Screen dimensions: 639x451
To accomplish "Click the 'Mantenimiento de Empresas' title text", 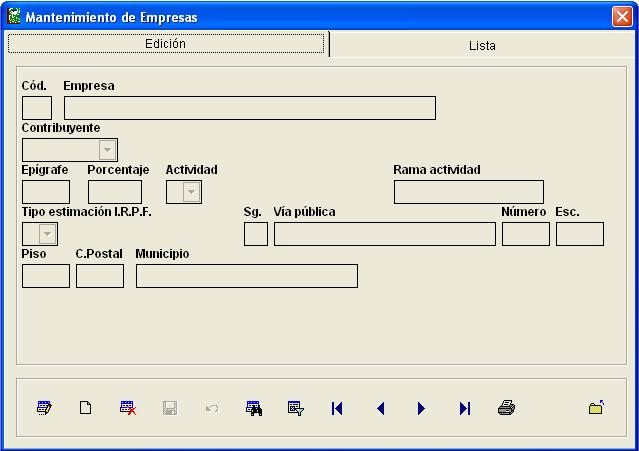I will 111,17.
